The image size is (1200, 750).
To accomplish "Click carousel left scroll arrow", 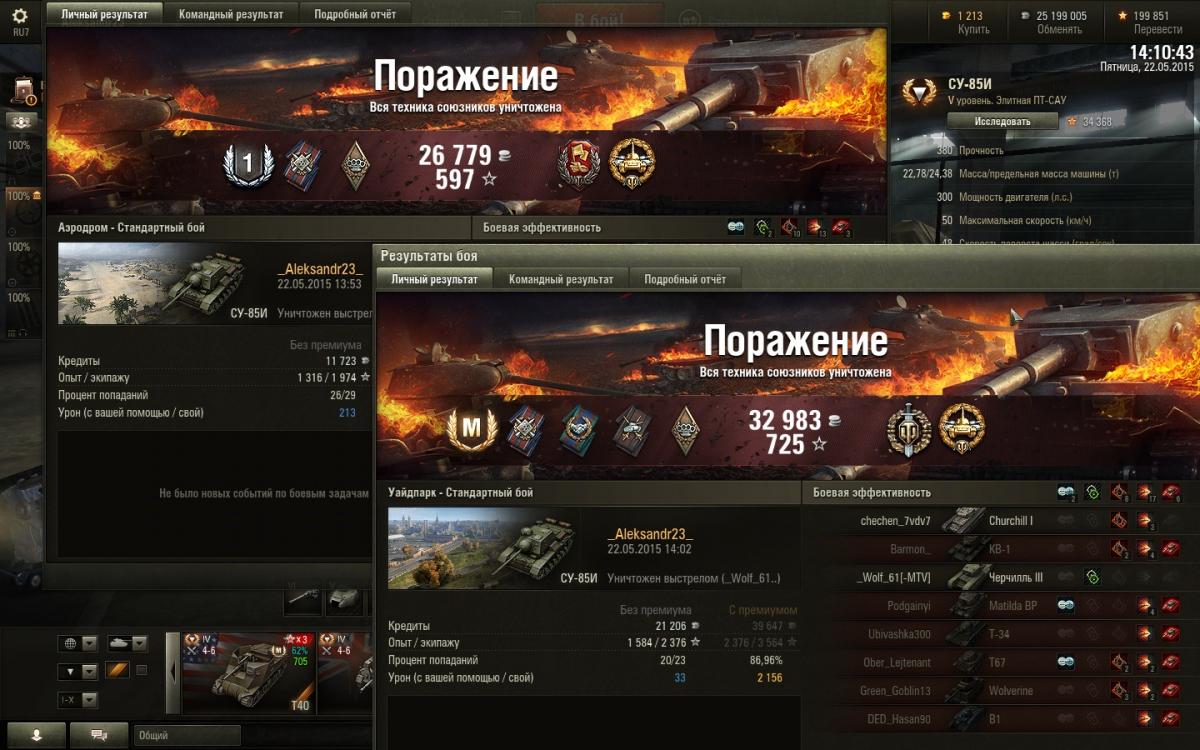I will (173, 673).
